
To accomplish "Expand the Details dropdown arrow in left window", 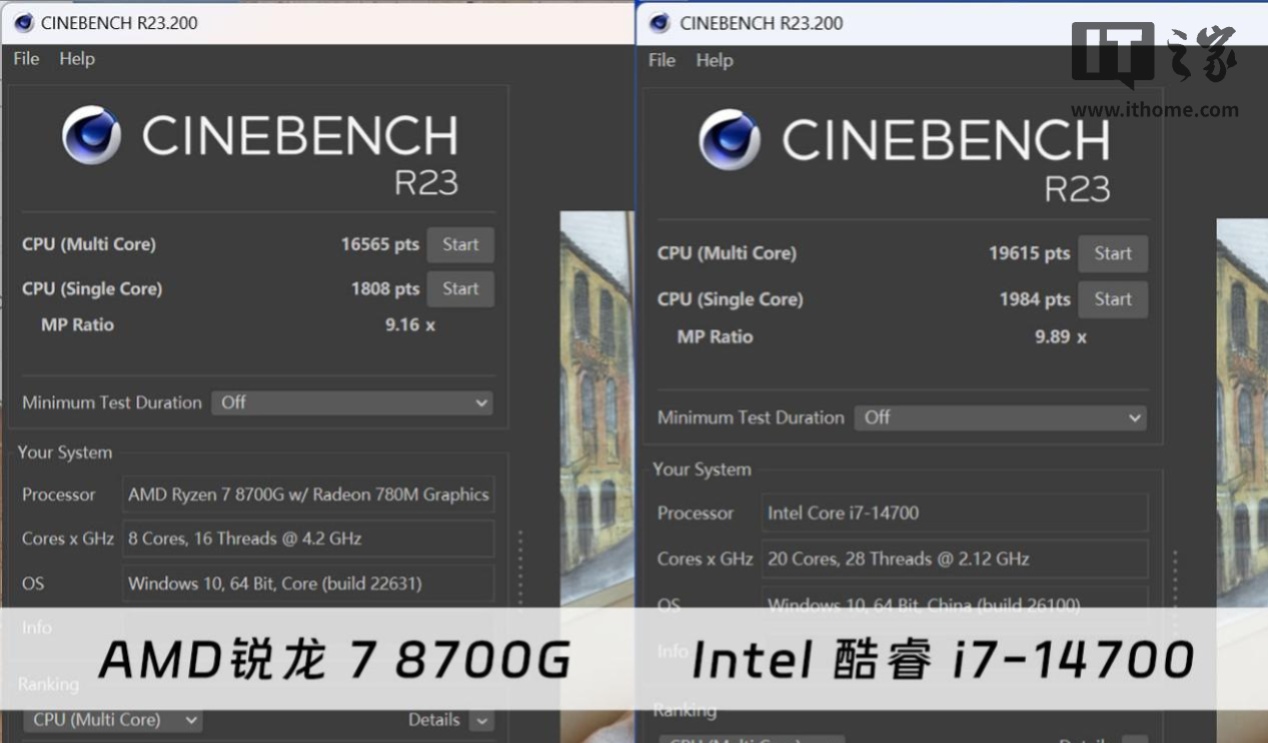I will [x=482, y=720].
